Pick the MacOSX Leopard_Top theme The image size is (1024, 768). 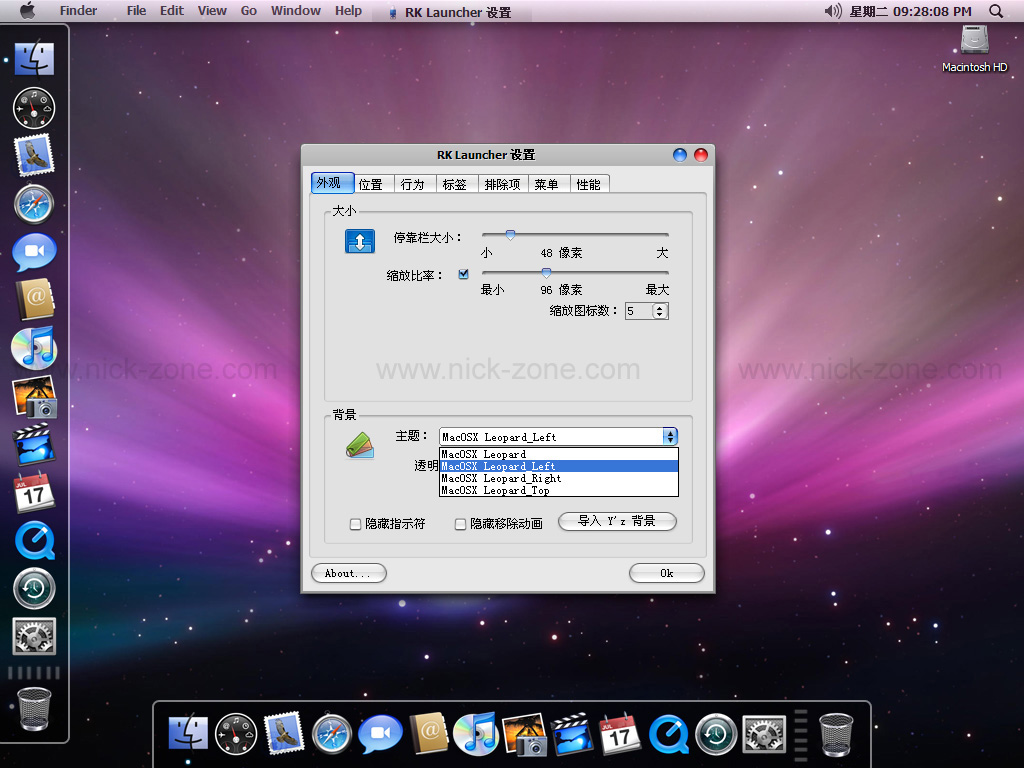pos(559,490)
